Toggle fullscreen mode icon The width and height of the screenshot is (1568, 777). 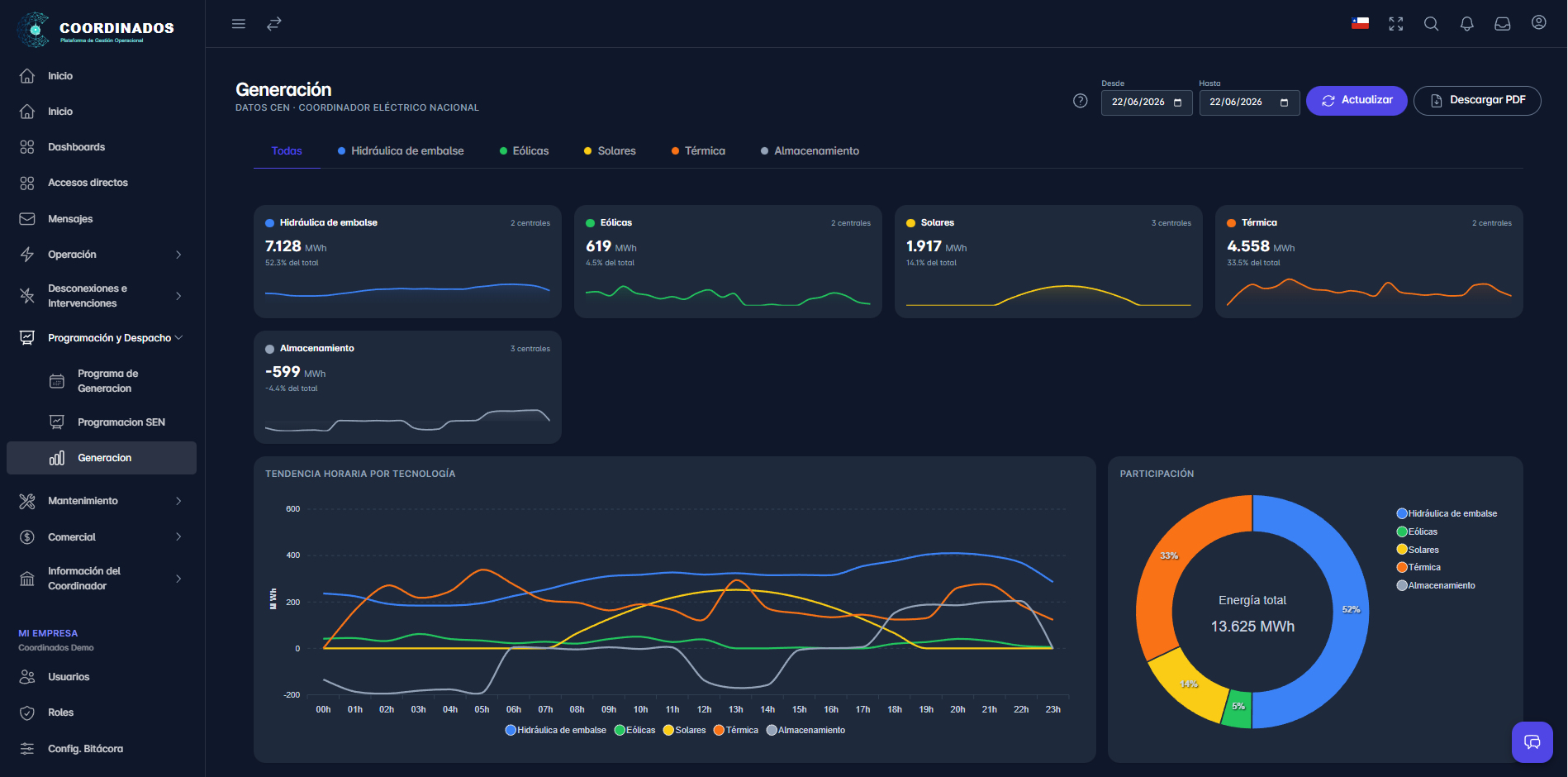click(x=1396, y=24)
